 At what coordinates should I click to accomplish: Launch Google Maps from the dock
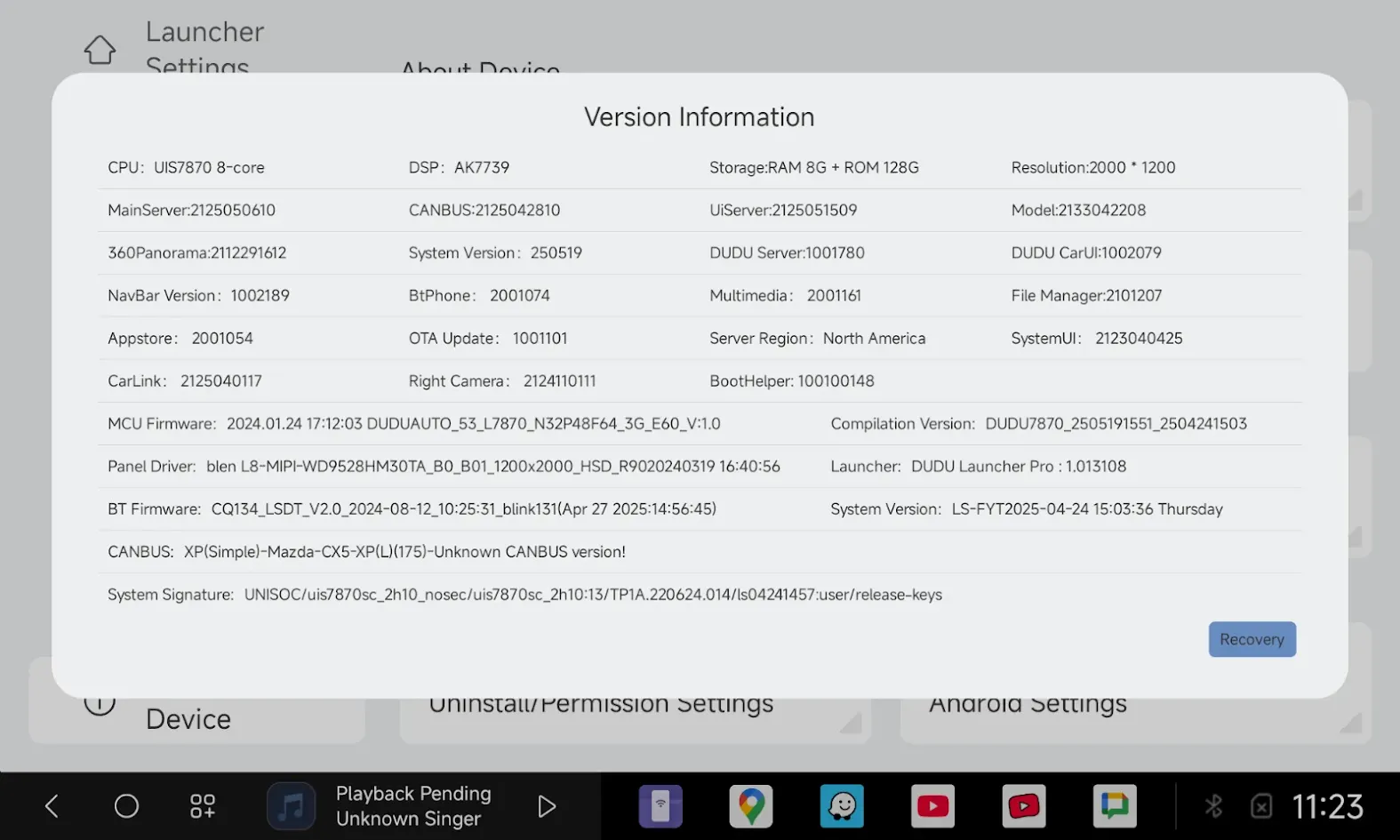coord(751,806)
